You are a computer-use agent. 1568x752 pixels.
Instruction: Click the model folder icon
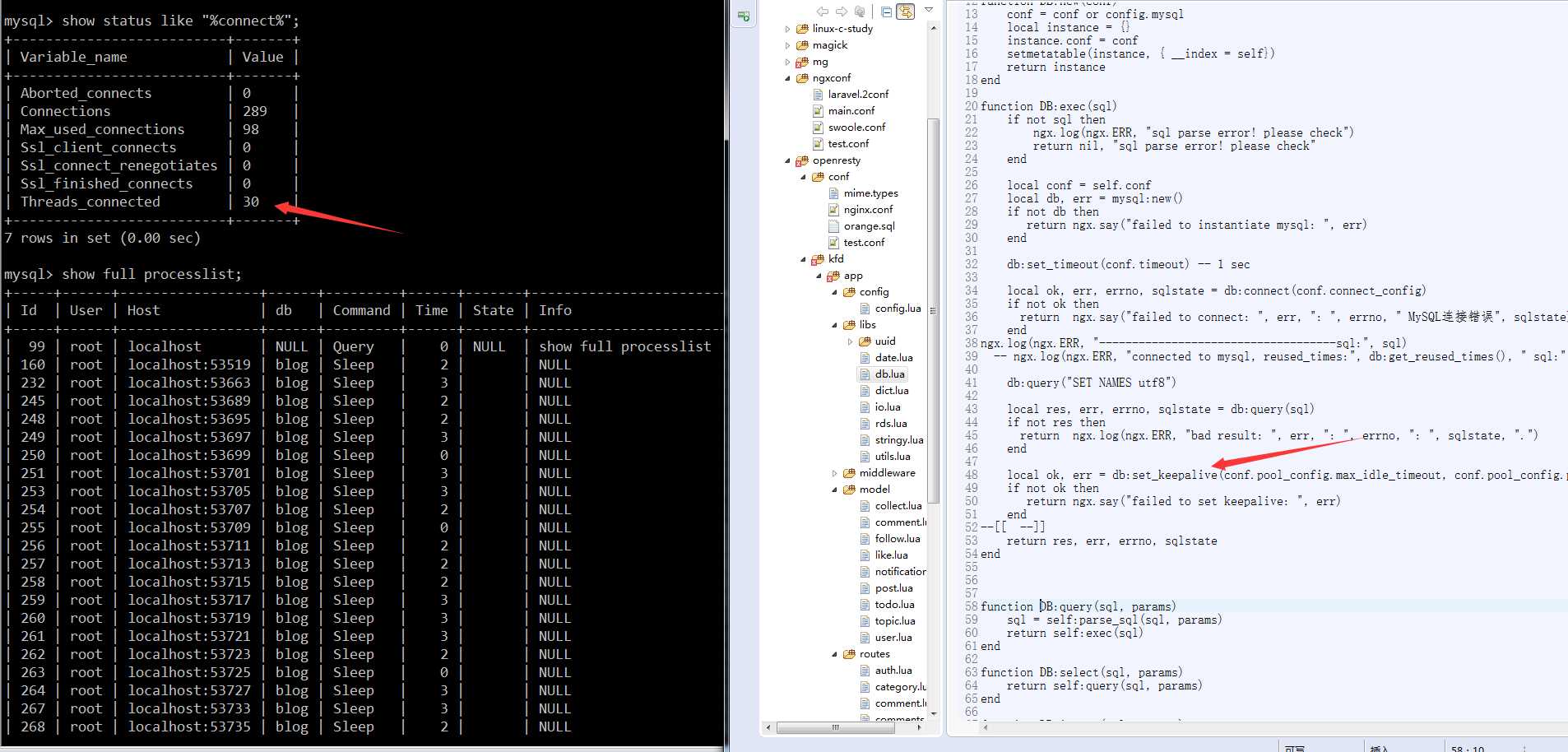tap(849, 490)
